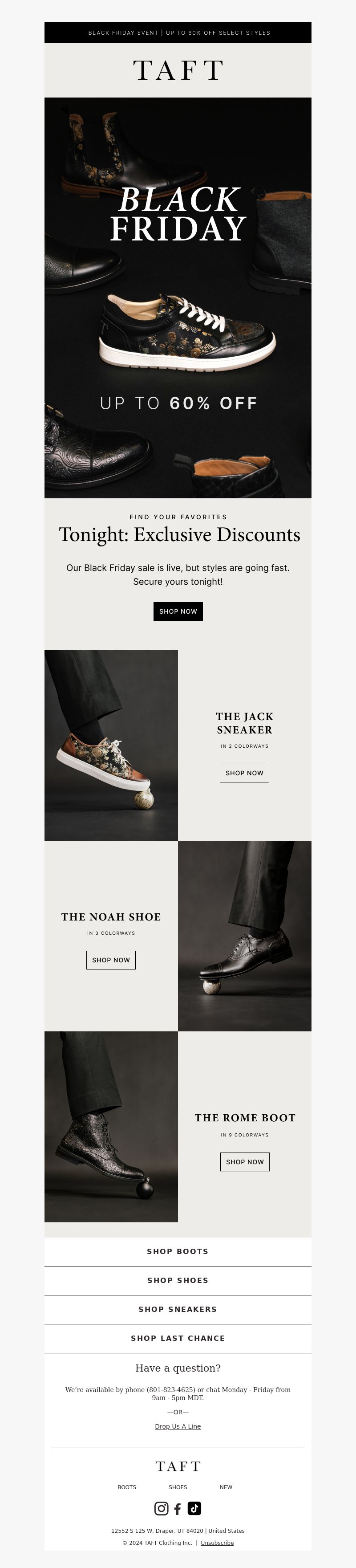The width and height of the screenshot is (356, 1568).
Task: Shop now for The Noah Shoe
Action: pos(111,960)
